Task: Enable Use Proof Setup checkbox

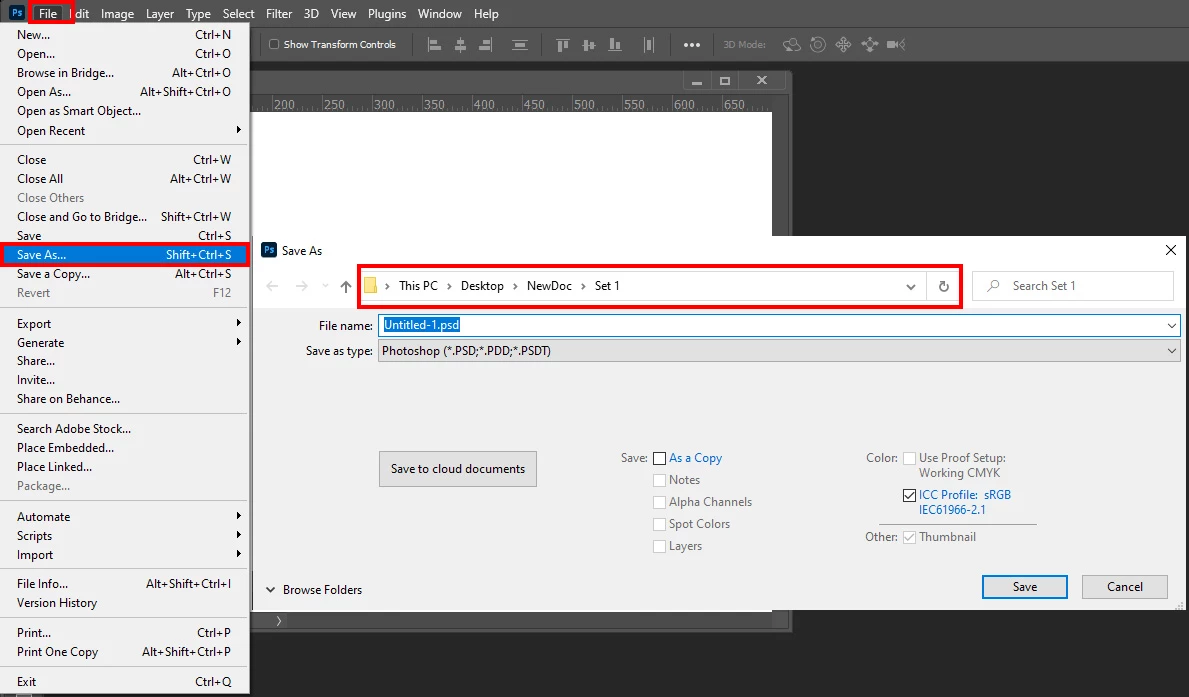Action: point(909,458)
